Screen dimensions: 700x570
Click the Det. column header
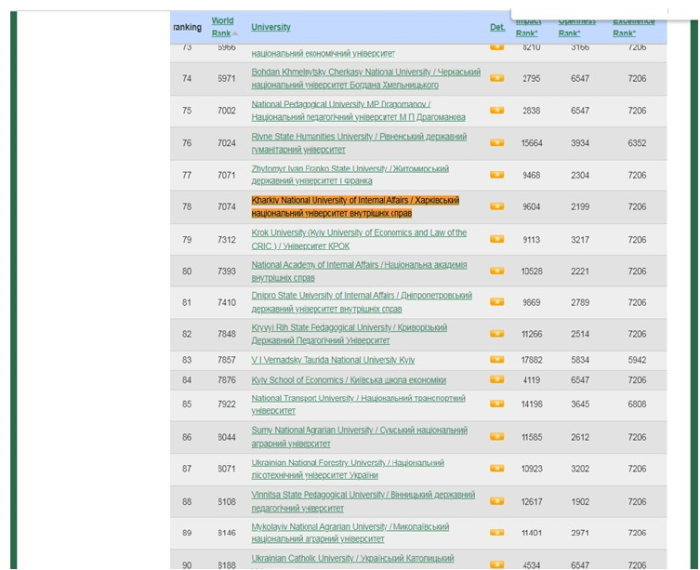tap(497, 27)
